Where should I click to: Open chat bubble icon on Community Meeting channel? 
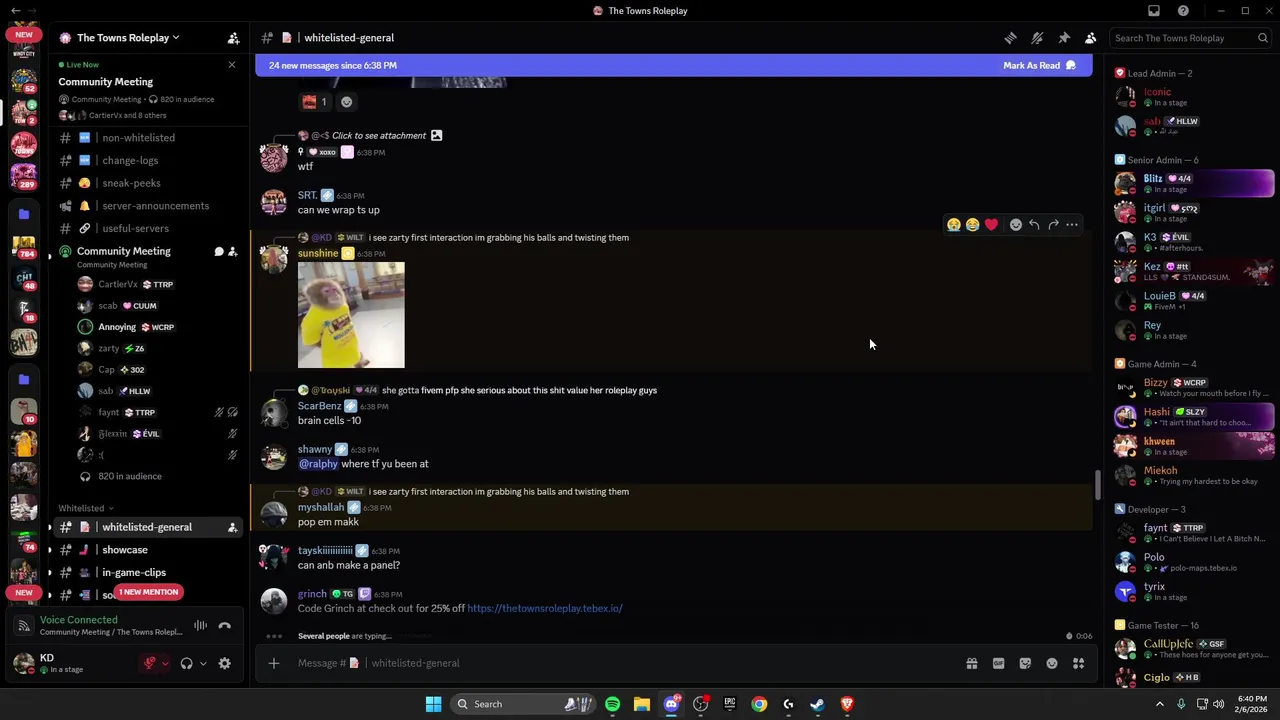click(219, 252)
